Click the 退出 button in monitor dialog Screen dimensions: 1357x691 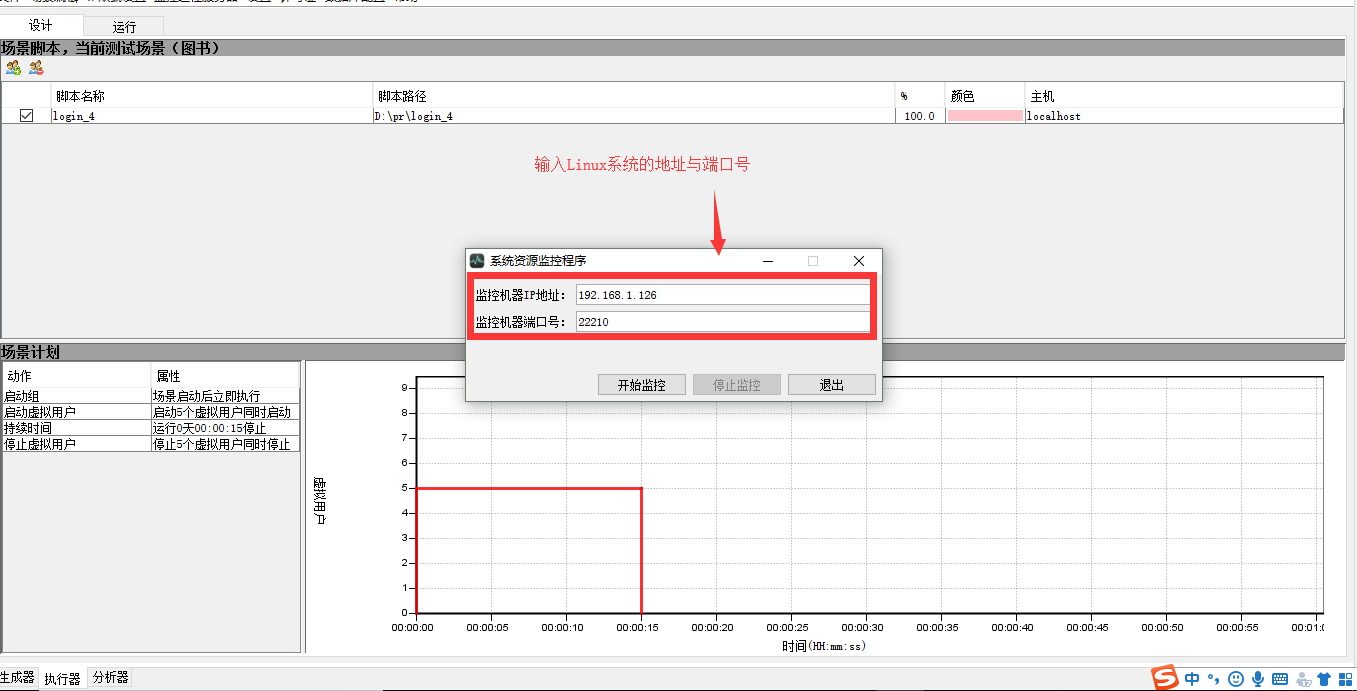(831, 385)
